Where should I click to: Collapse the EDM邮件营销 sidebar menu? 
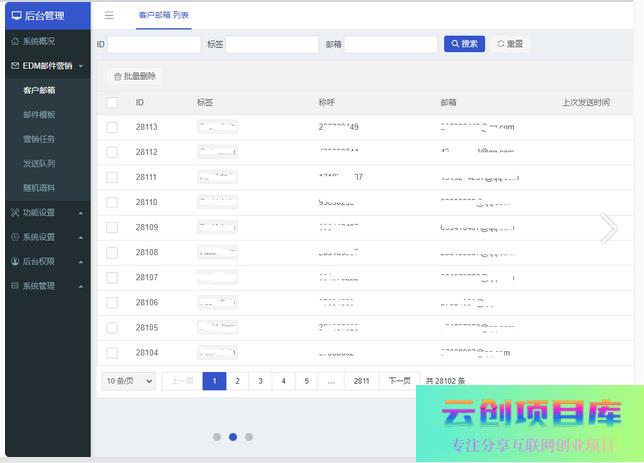(48, 66)
